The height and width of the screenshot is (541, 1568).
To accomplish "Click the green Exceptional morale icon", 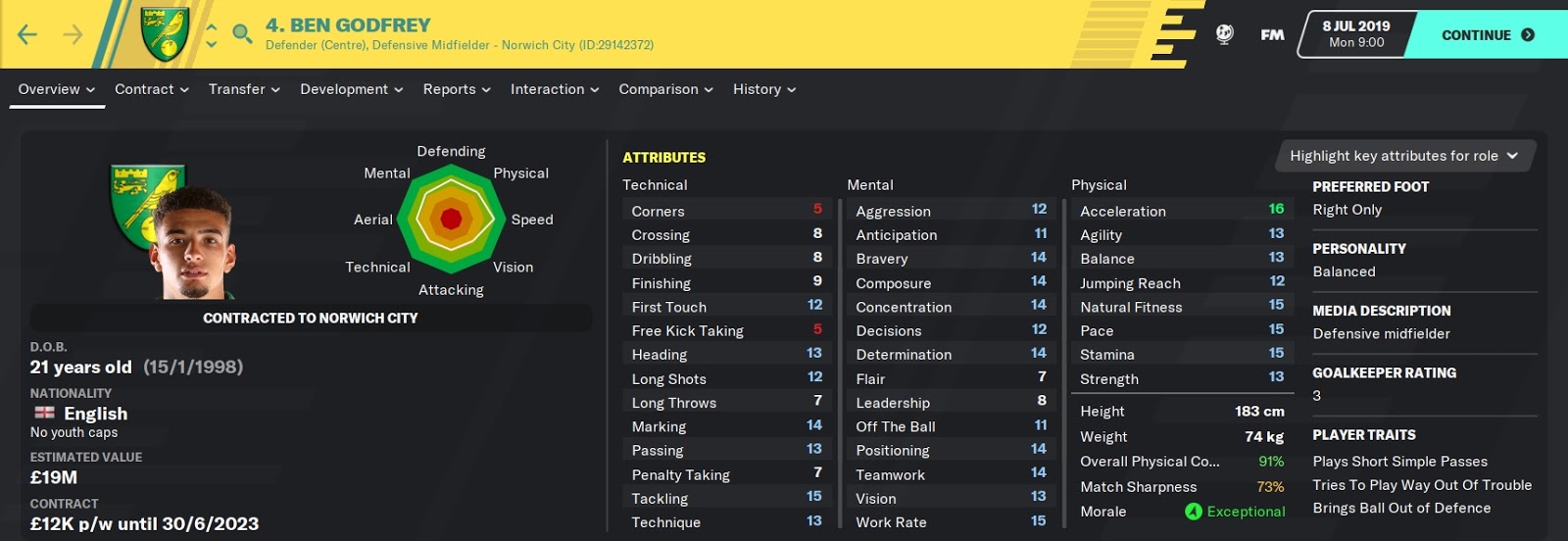I will tap(1193, 512).
